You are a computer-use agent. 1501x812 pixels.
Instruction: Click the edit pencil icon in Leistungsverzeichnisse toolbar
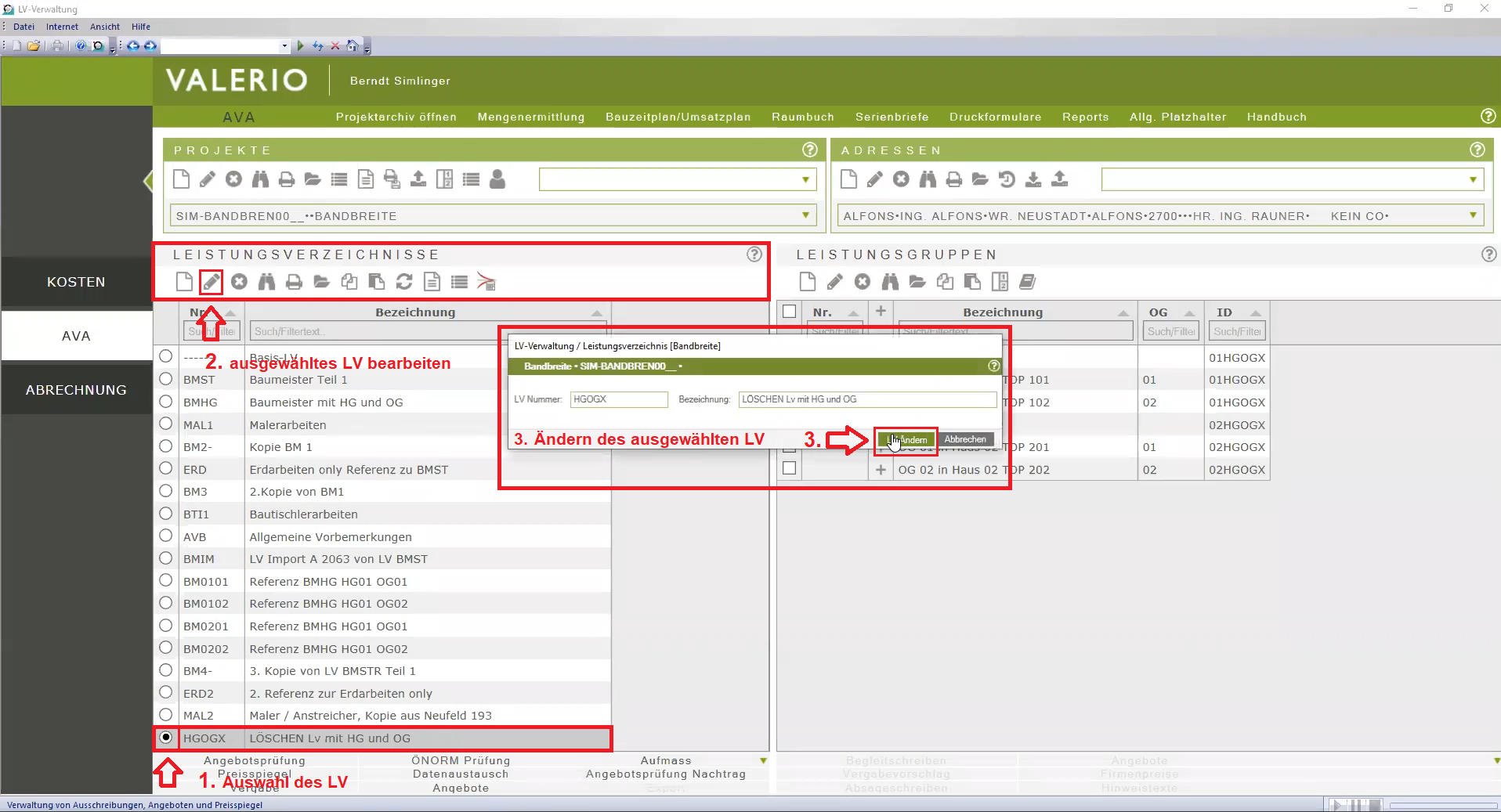tap(211, 282)
